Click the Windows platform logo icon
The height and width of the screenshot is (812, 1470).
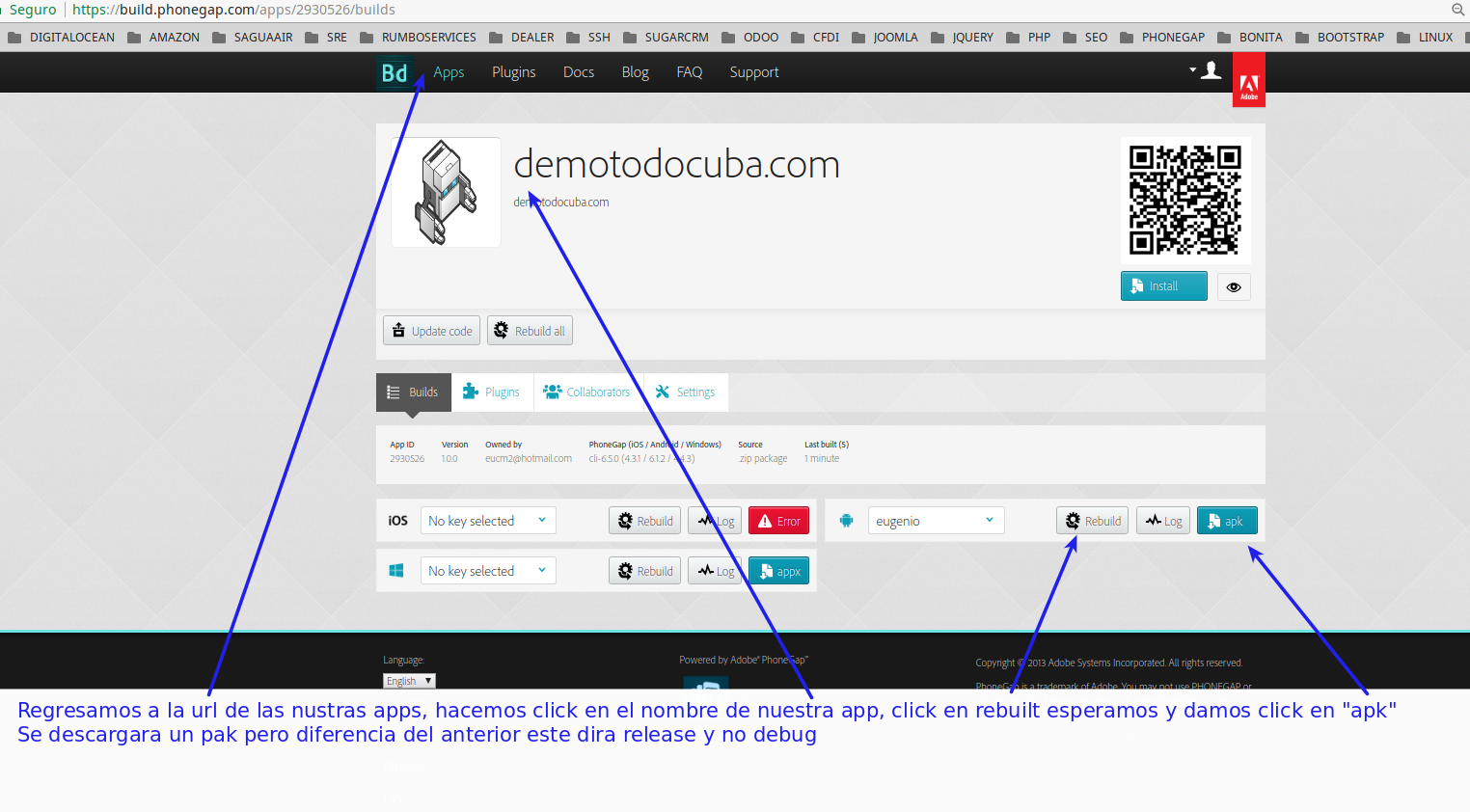pos(395,571)
